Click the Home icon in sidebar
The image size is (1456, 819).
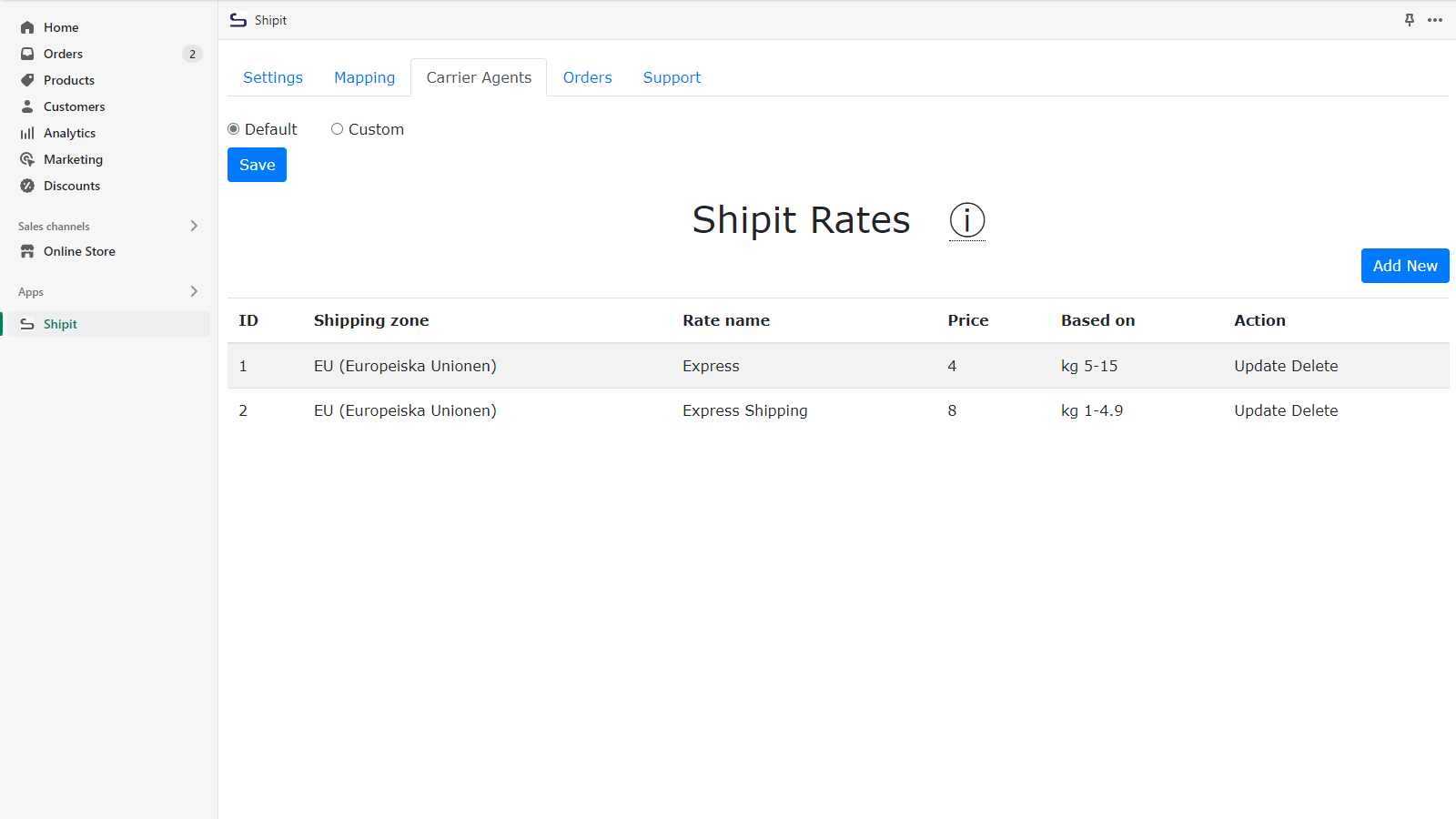(27, 27)
